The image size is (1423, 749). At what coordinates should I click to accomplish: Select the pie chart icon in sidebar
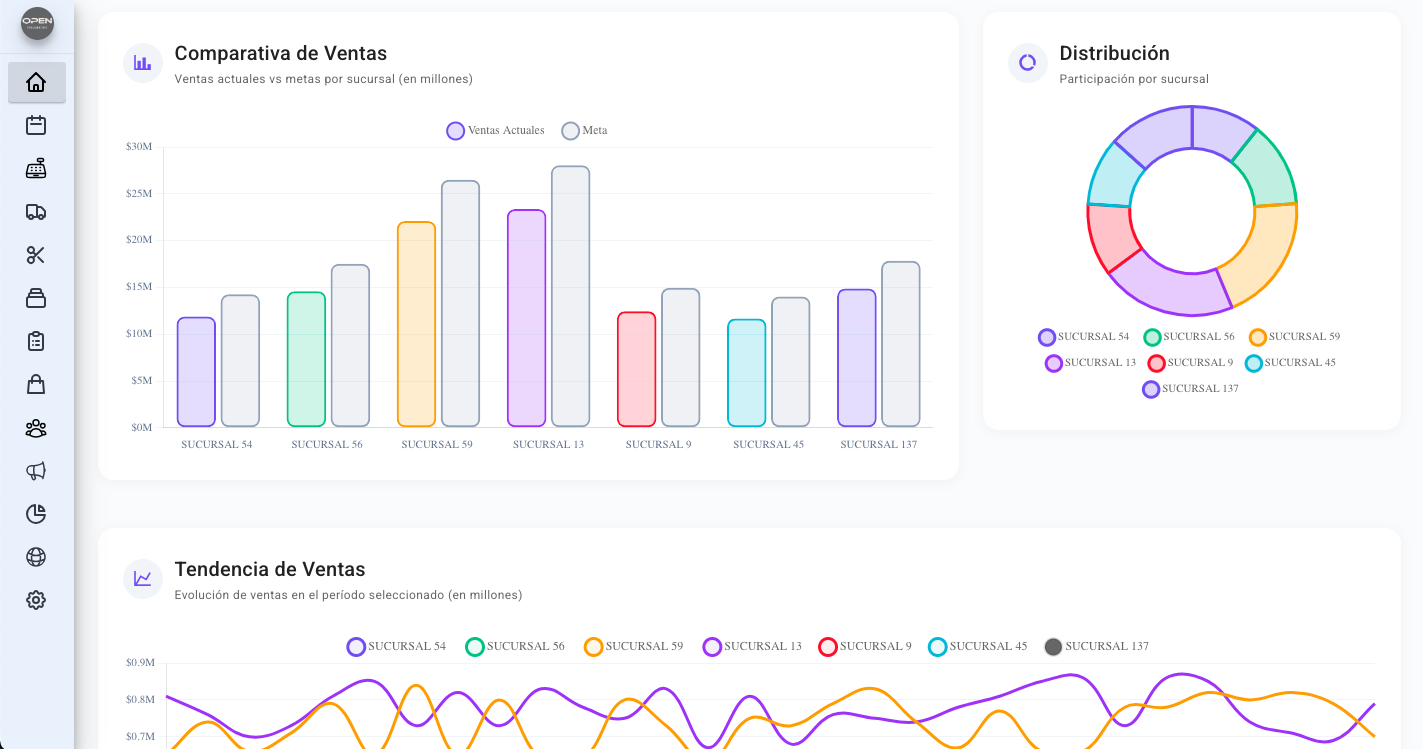36,513
